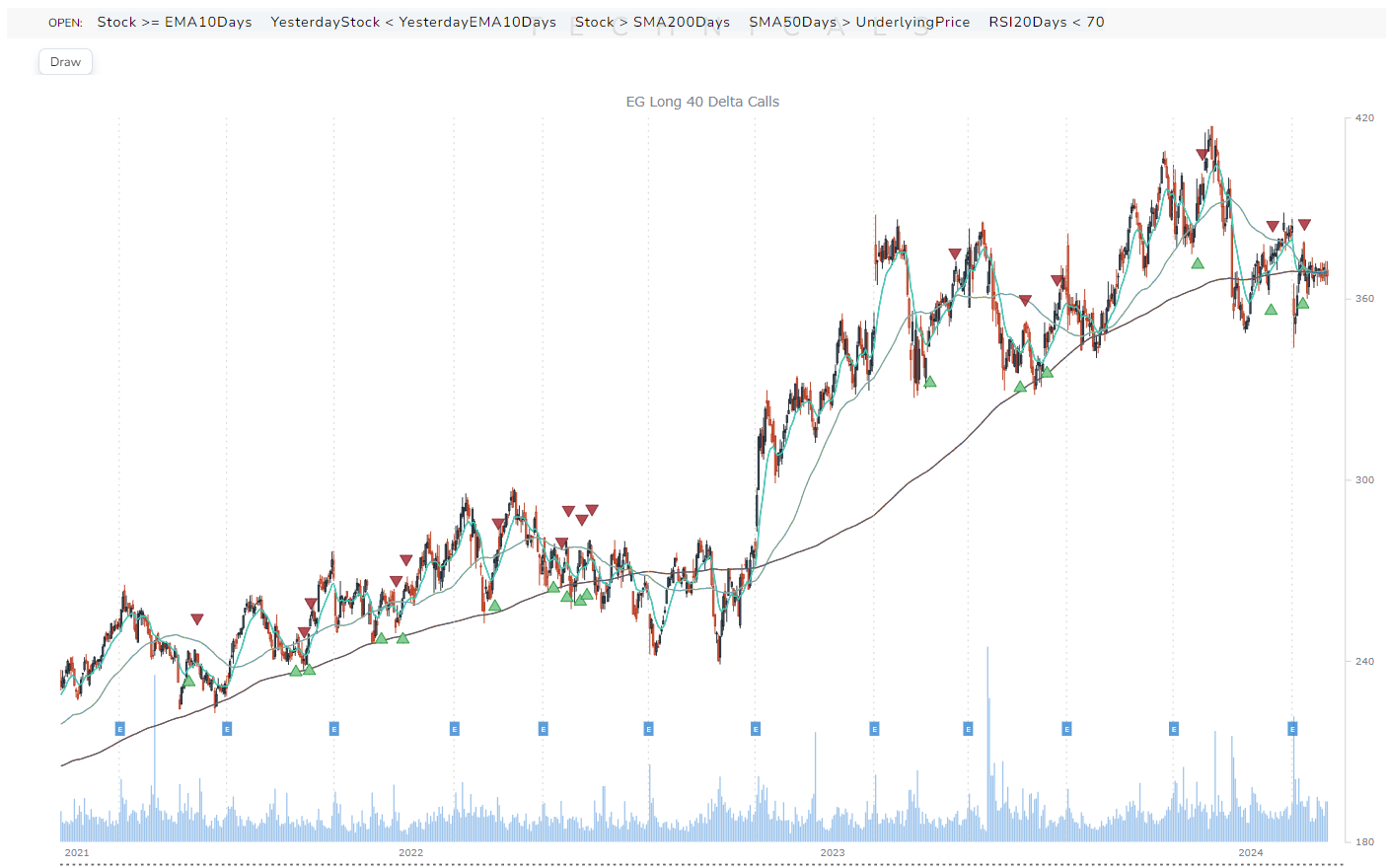Click the 2023 label on the time axis
Image resolution: width=1386 pixels, height=868 pixels.
(834, 852)
